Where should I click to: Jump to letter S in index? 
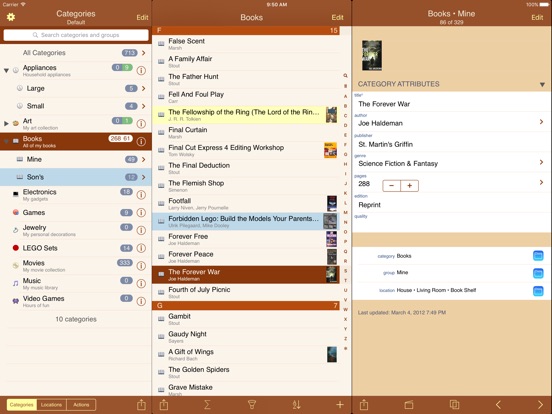pyautogui.click(x=345, y=271)
